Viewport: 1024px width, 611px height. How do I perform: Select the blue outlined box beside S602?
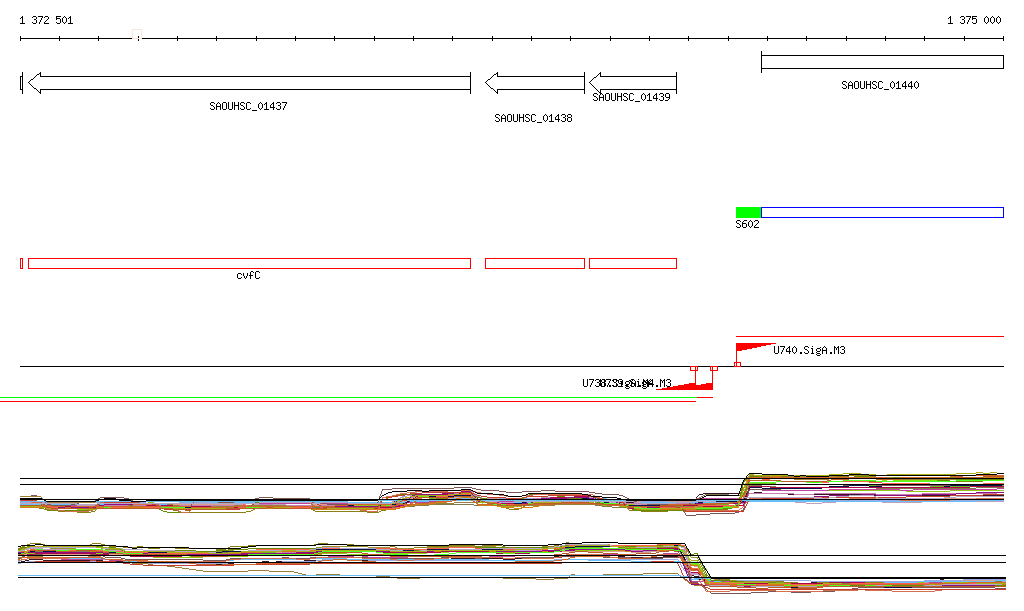point(882,212)
